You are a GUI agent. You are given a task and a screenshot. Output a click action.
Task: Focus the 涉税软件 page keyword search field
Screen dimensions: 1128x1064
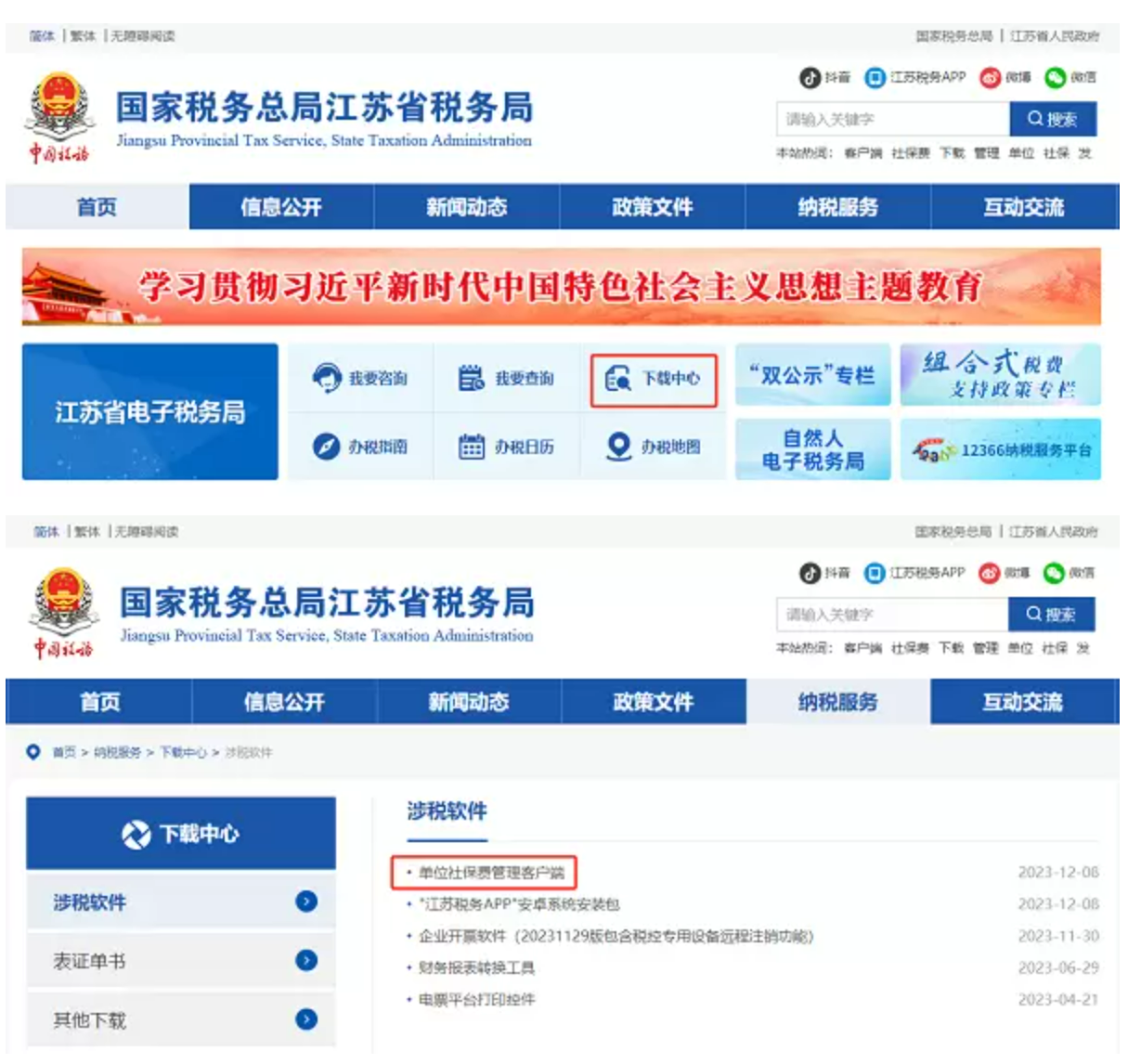pyautogui.click(x=892, y=614)
